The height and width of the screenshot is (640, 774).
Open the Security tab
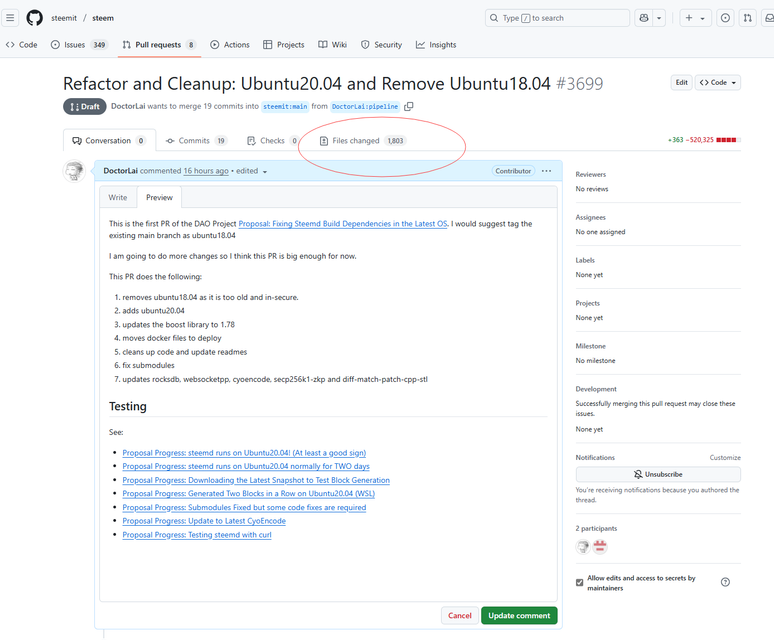381,44
